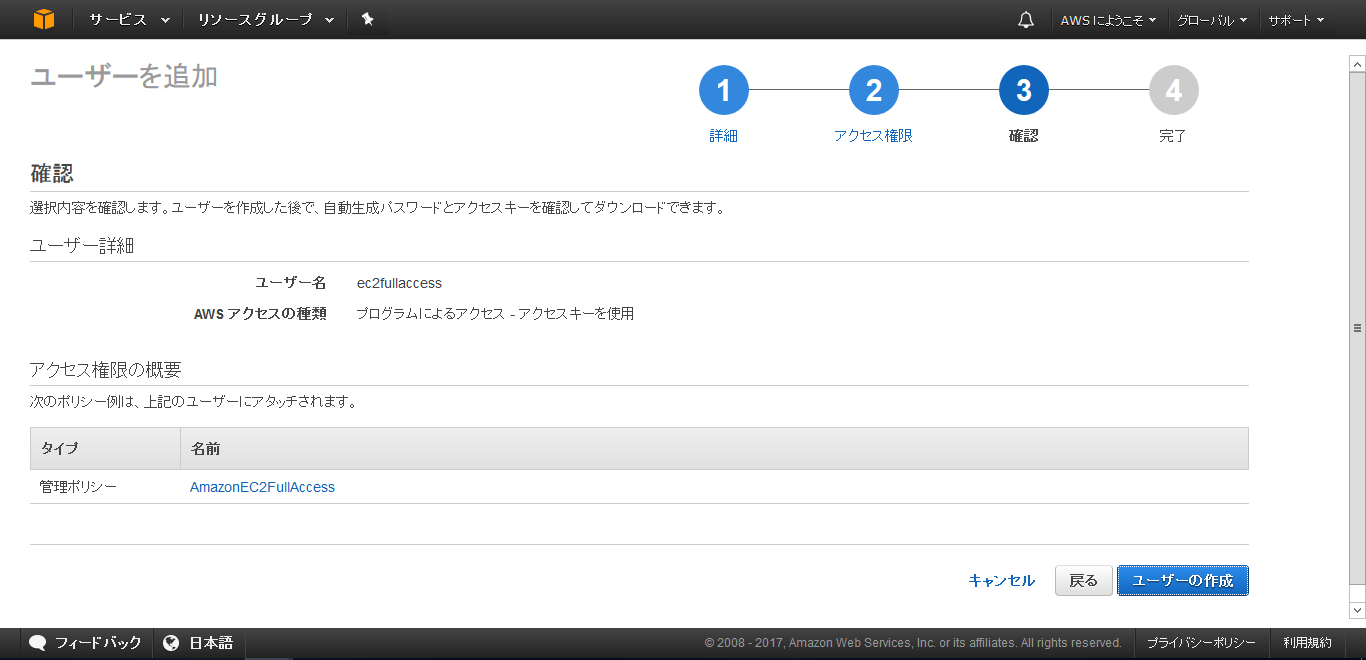Click the 選択内容を確認します description sentence
This screenshot has height=660, width=1366.
coord(377,208)
